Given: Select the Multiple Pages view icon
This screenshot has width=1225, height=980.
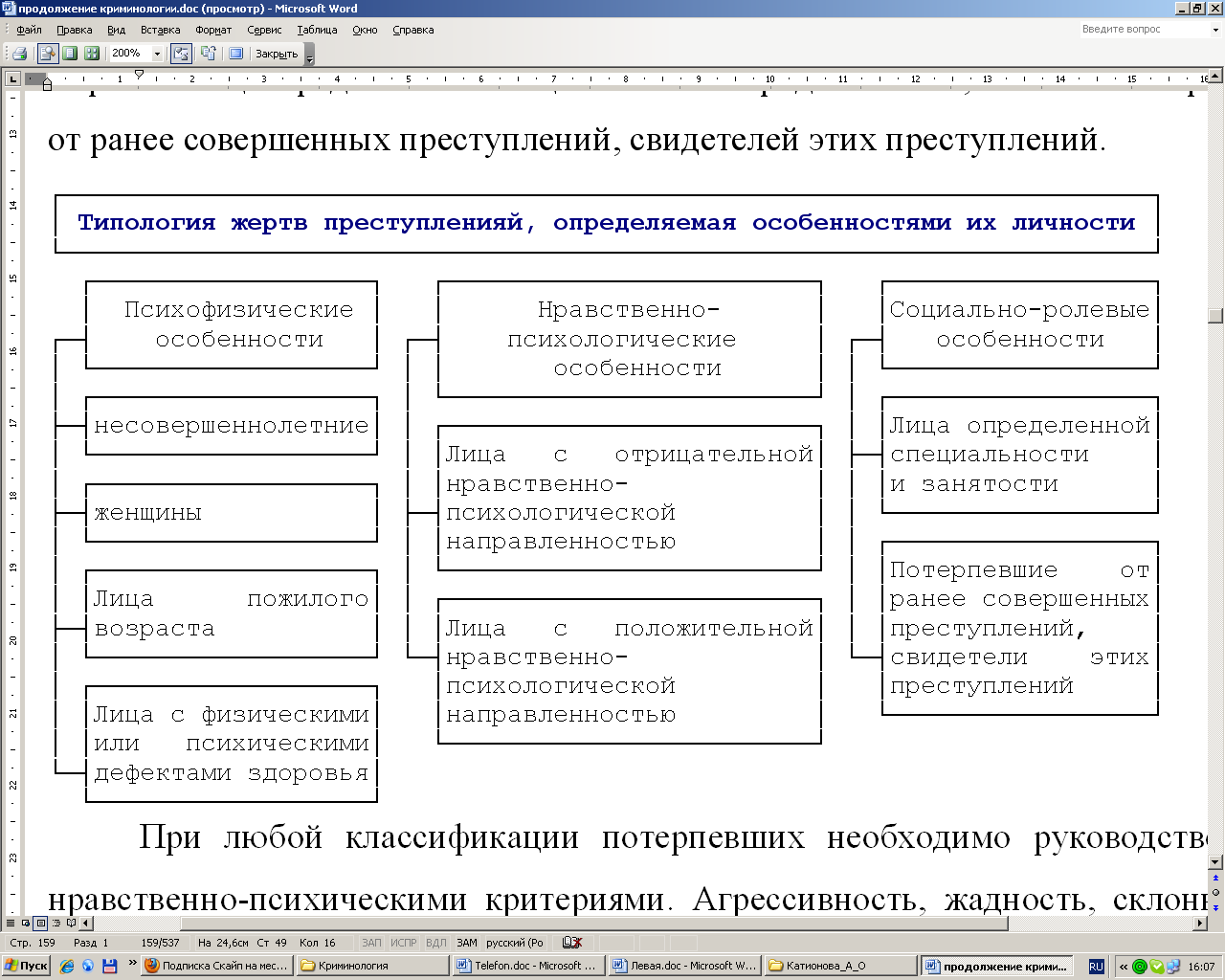Looking at the screenshot, I should 91,53.
